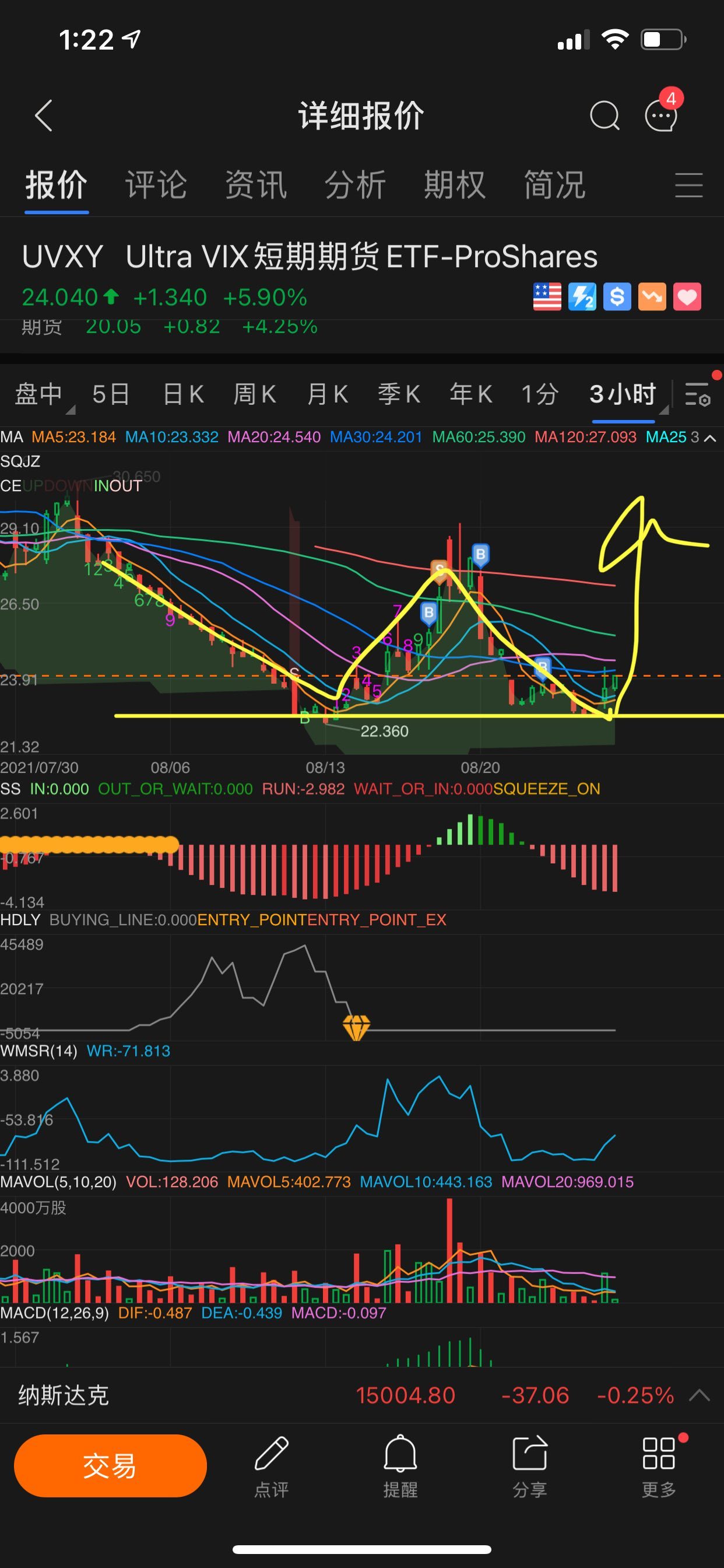Tap the blue lightning level-2 icon
The image size is (724, 1568).
pos(582,297)
